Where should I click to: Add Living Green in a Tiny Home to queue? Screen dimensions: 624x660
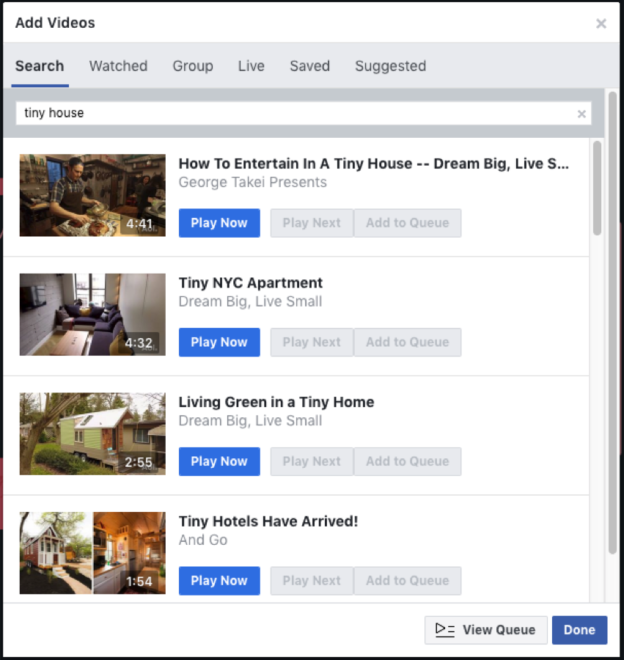click(x=407, y=461)
